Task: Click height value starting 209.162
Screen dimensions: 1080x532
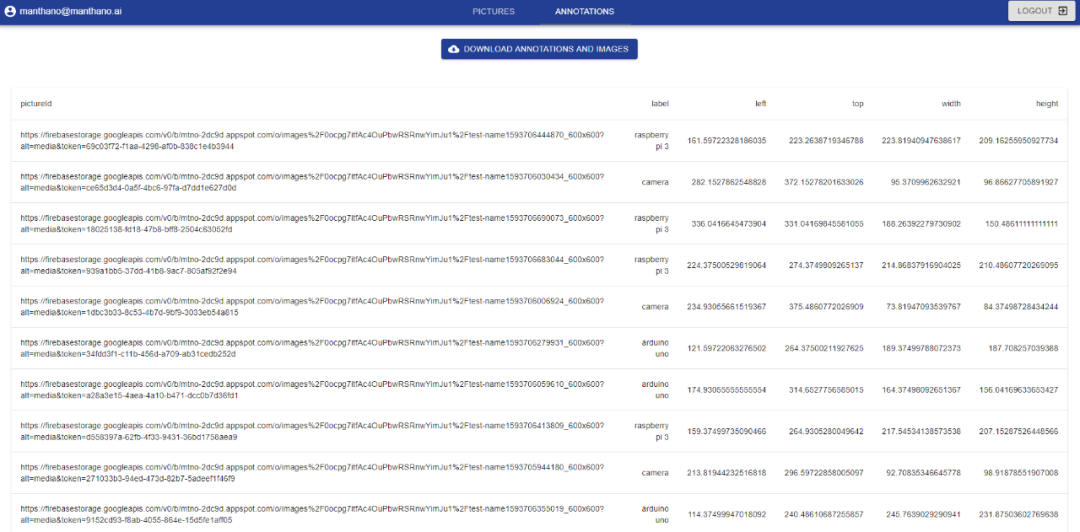Action: 1019,141
